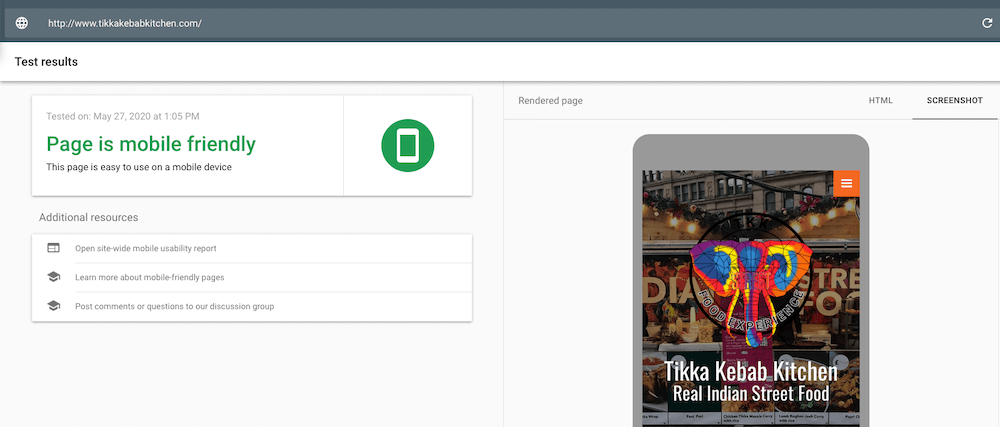This screenshot has width=1000, height=427.
Task: Click the 'Tested on: May 27, 2020' text
Action: [122, 116]
